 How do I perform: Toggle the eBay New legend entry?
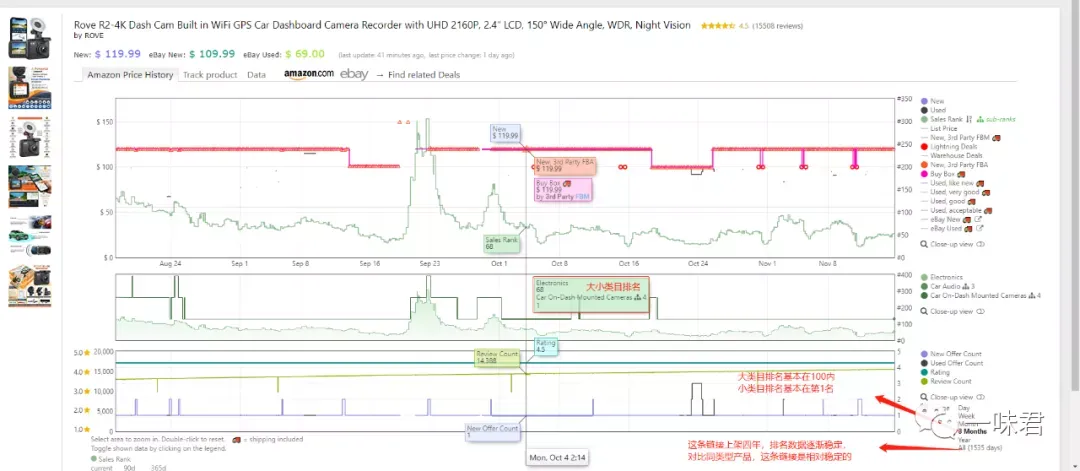click(x=947, y=220)
